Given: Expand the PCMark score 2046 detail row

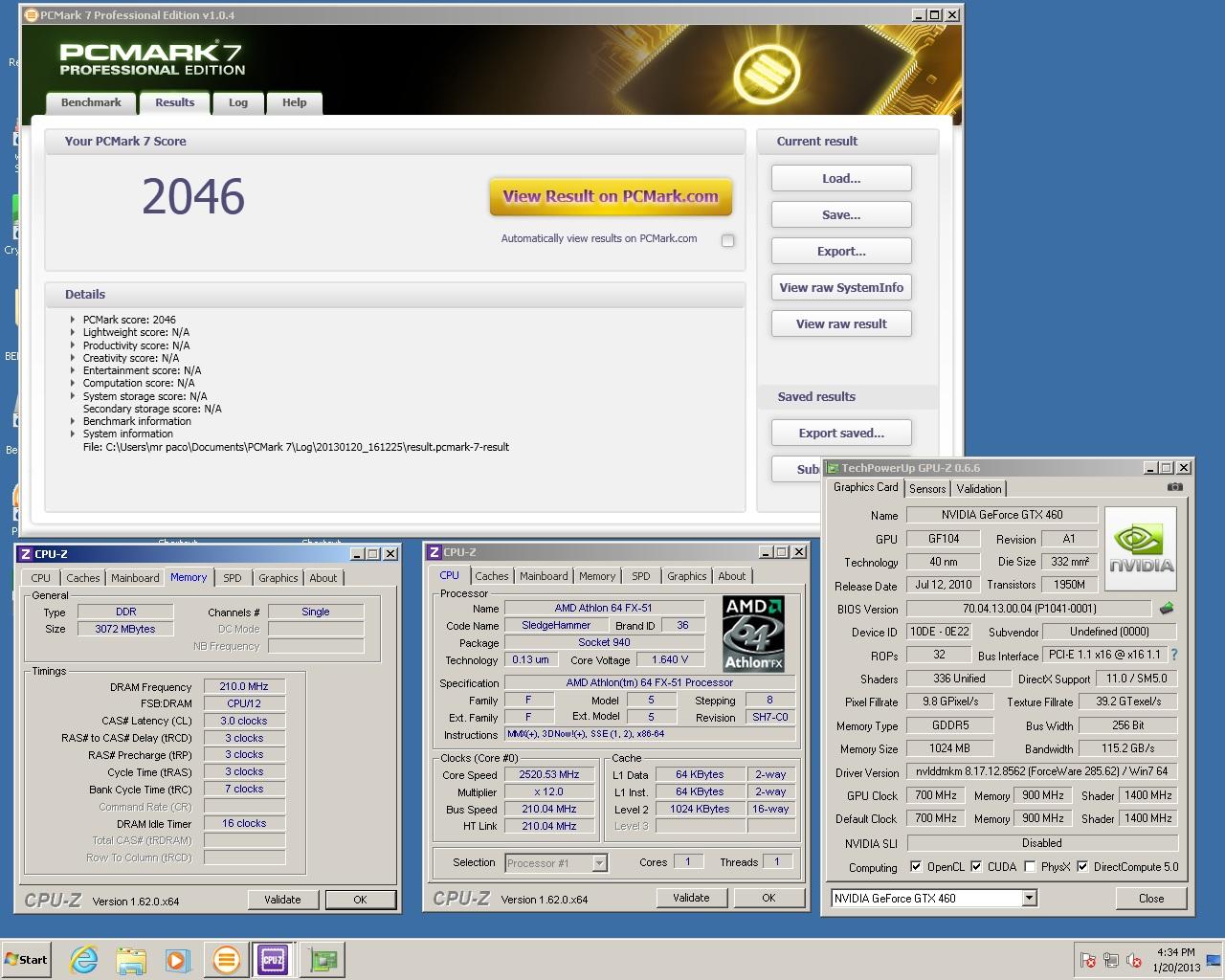Looking at the screenshot, I should tap(72, 320).
